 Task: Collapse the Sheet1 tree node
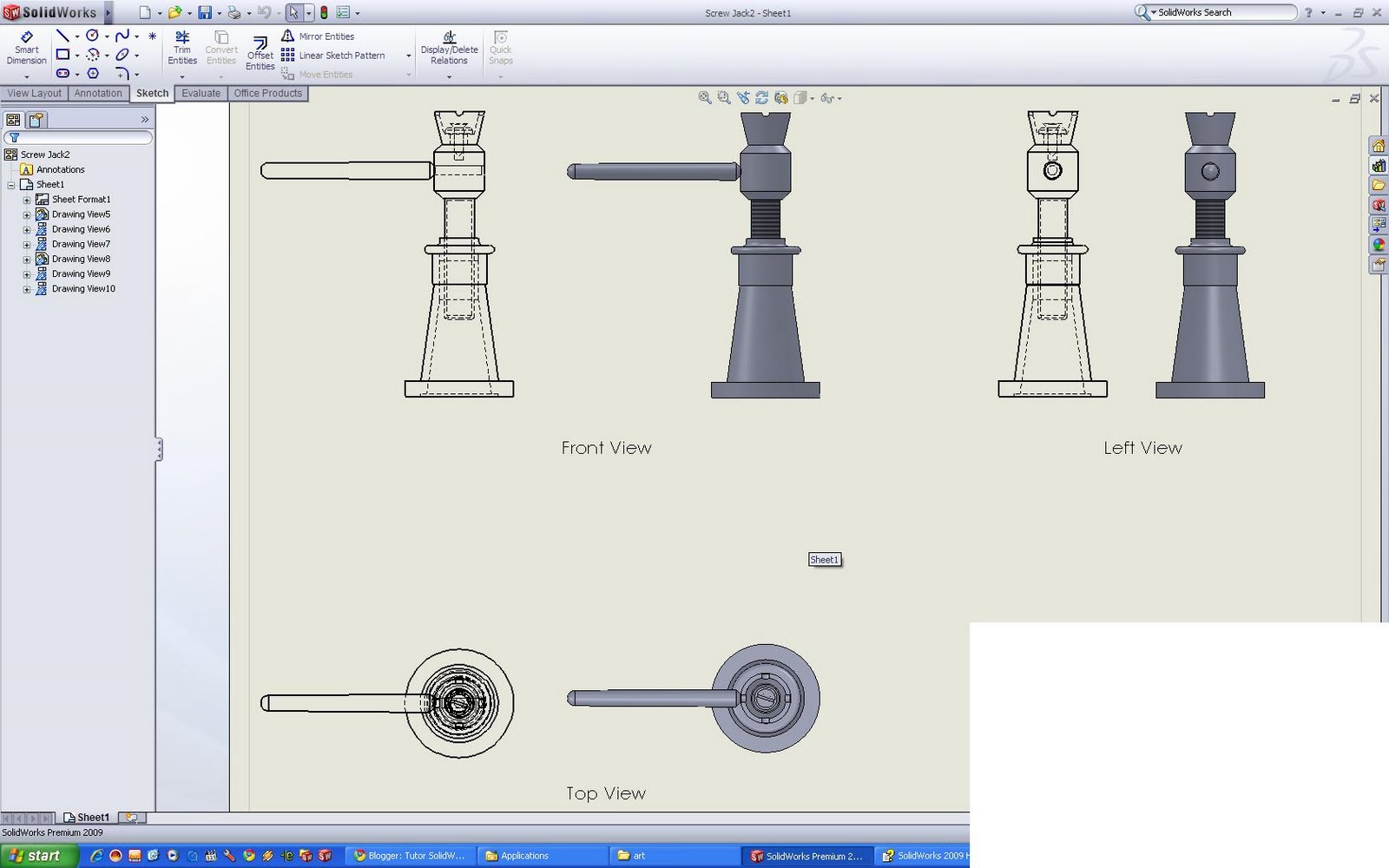coord(11,184)
